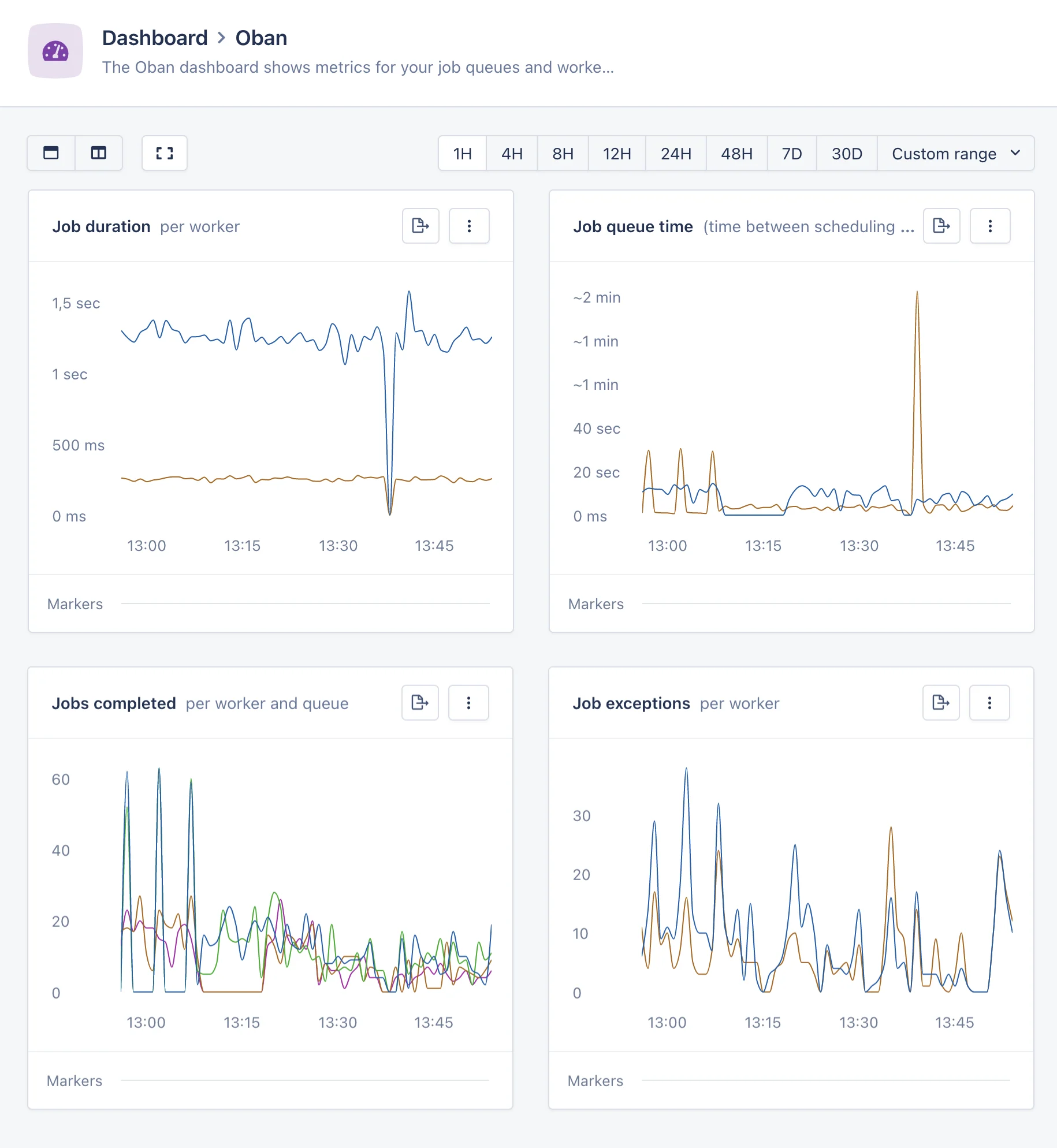Export the Job duration chart

(x=420, y=226)
